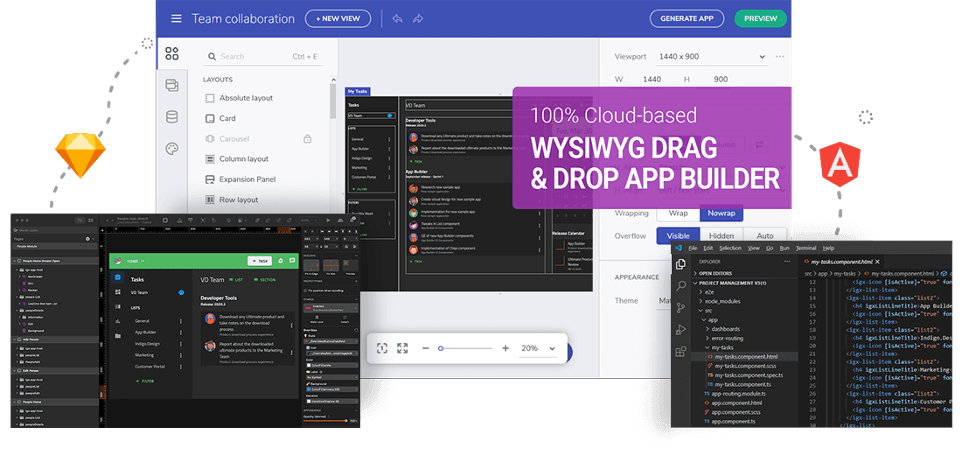Adjust the canvas zoom slider

click(x=465, y=348)
